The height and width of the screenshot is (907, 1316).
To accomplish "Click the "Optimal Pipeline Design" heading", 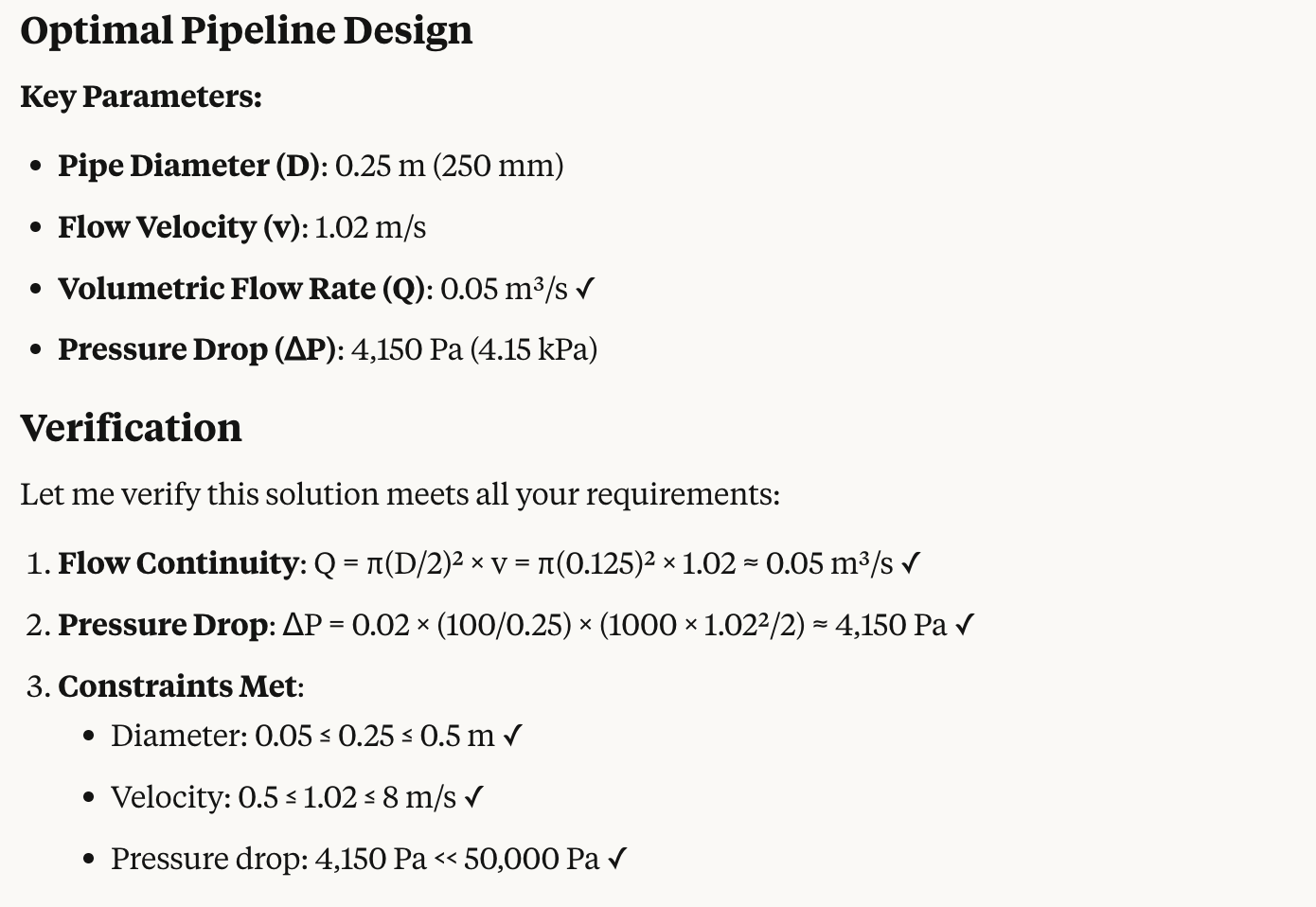I will tap(246, 30).
